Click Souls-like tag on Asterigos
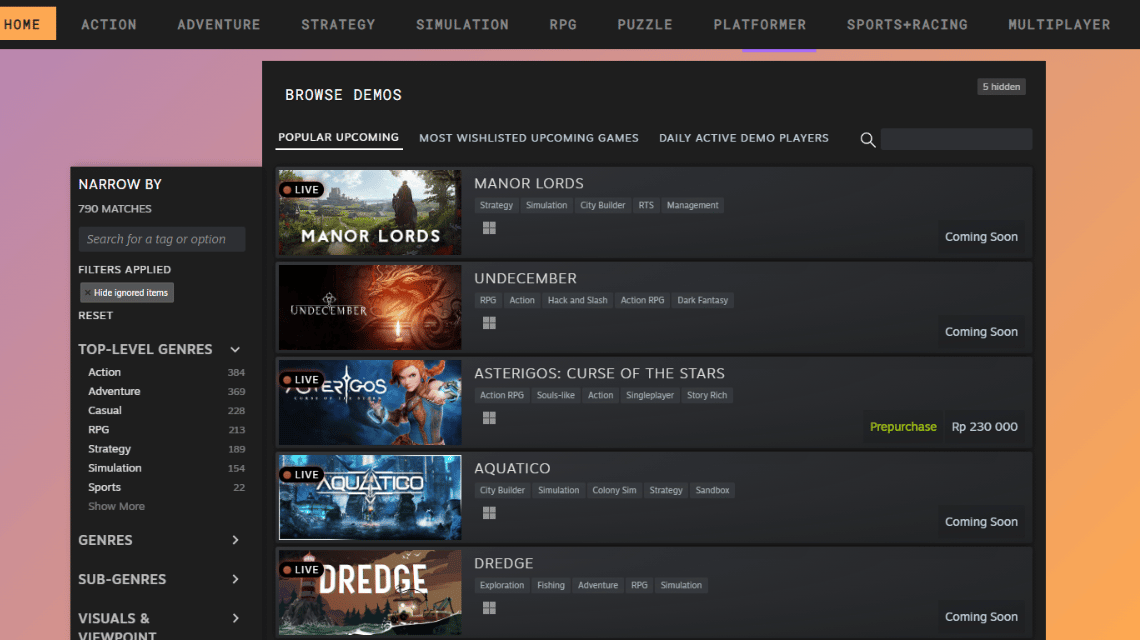 click(x=555, y=396)
